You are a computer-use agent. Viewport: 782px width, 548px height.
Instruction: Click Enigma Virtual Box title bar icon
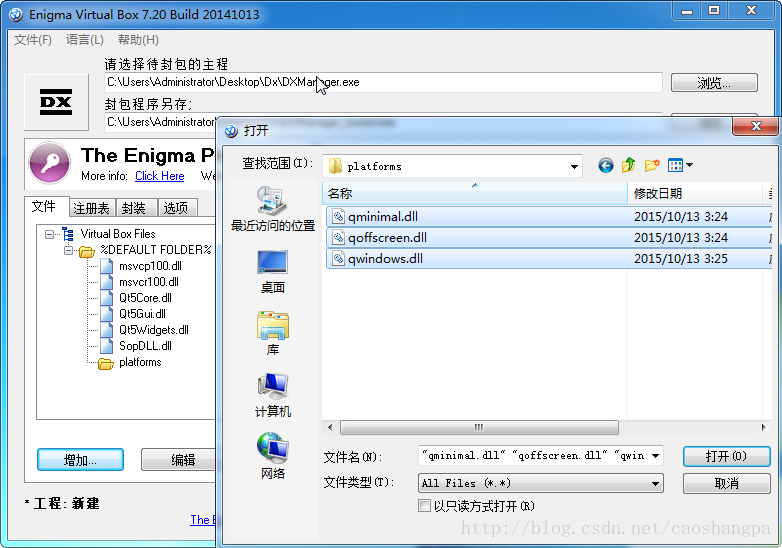pyautogui.click(x=16, y=14)
